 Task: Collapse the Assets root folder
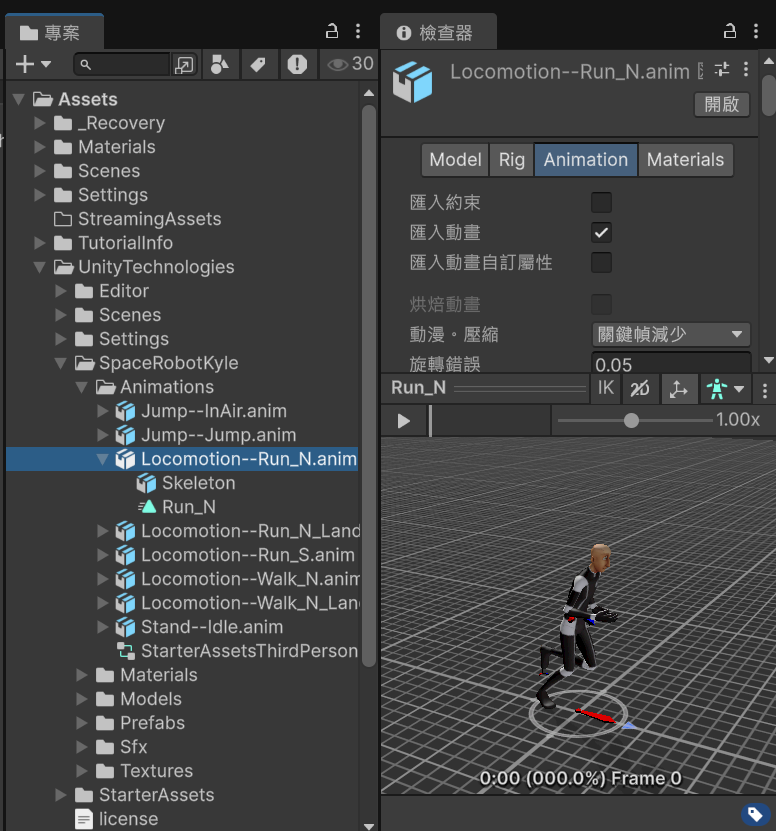click(x=19, y=99)
